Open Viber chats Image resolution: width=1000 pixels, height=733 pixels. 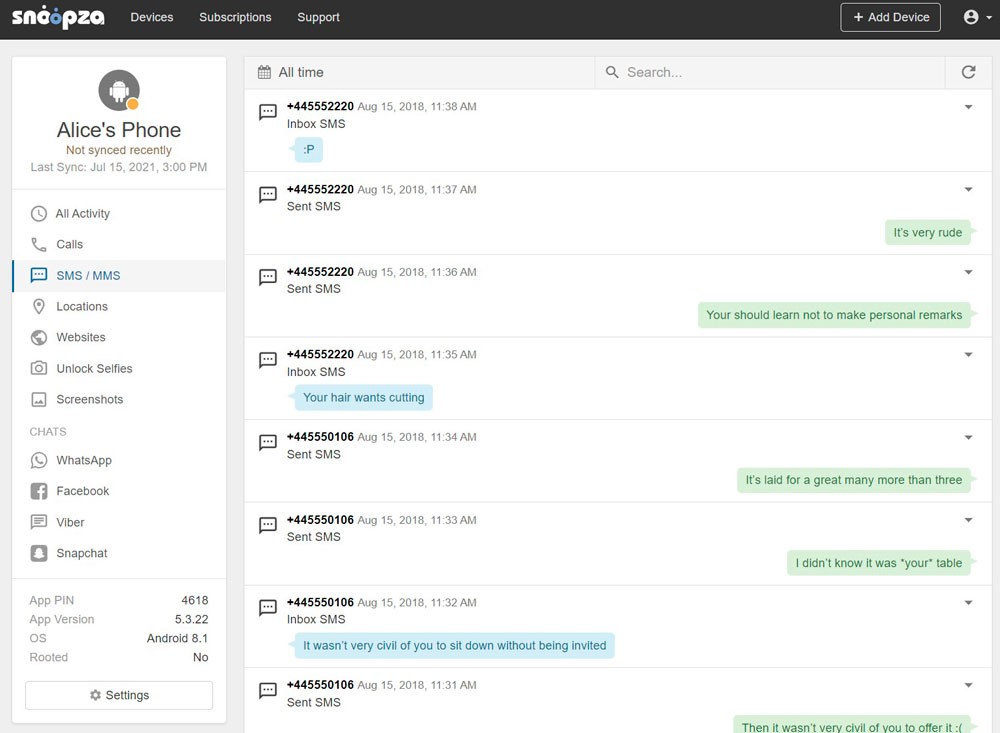pos(119,522)
